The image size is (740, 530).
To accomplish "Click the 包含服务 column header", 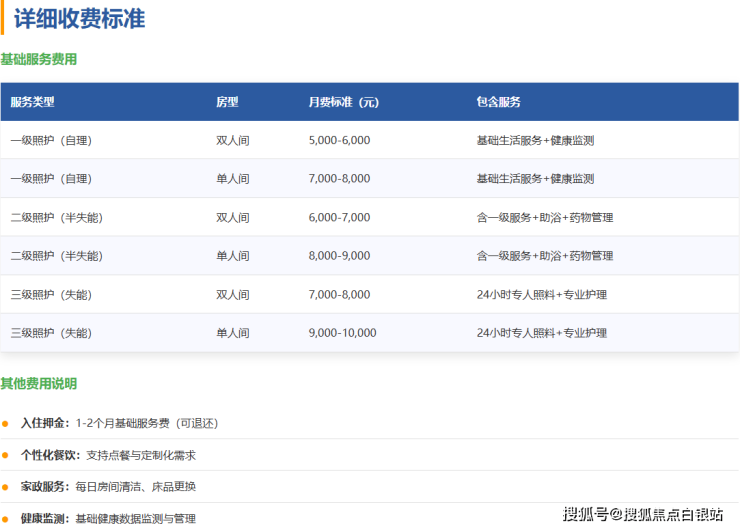I will pos(498,102).
